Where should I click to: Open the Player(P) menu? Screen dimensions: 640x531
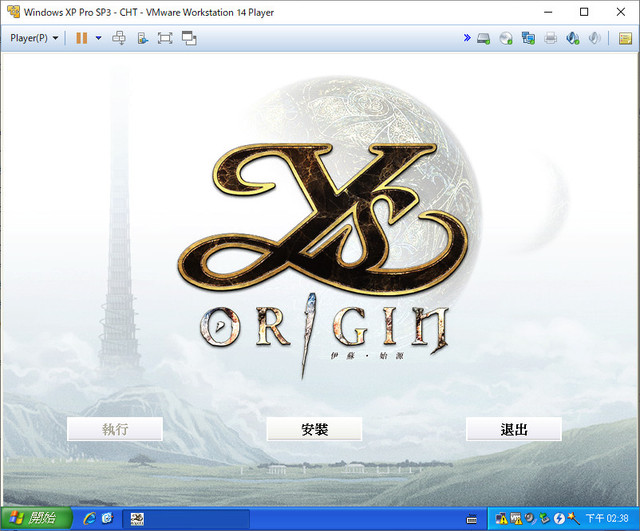(x=34, y=38)
